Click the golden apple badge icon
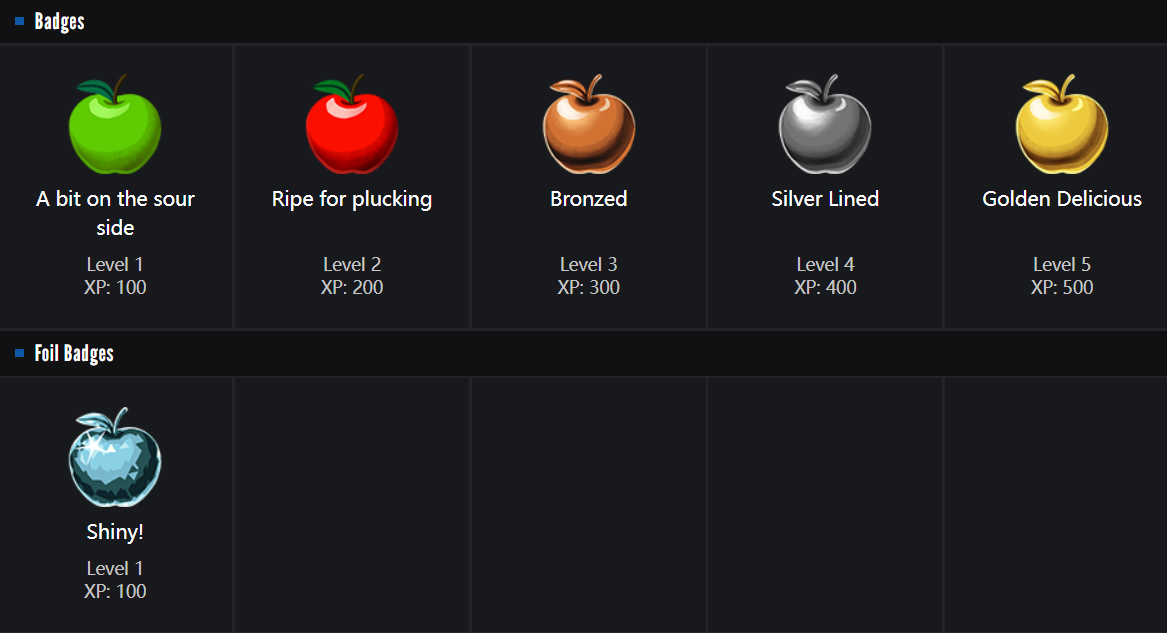Screen dimensions: 1167x633 click(x=1062, y=125)
